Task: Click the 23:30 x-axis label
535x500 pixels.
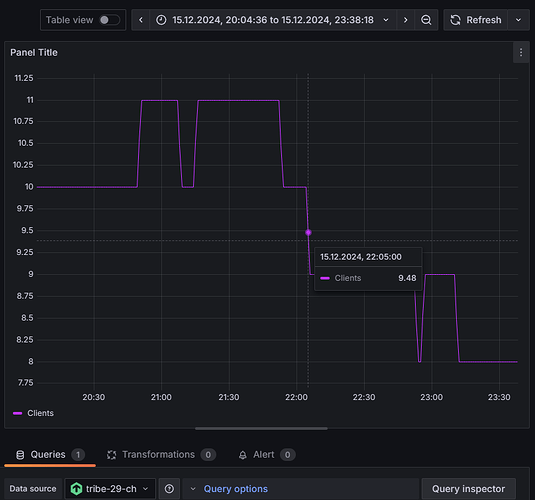Action: [x=499, y=397]
